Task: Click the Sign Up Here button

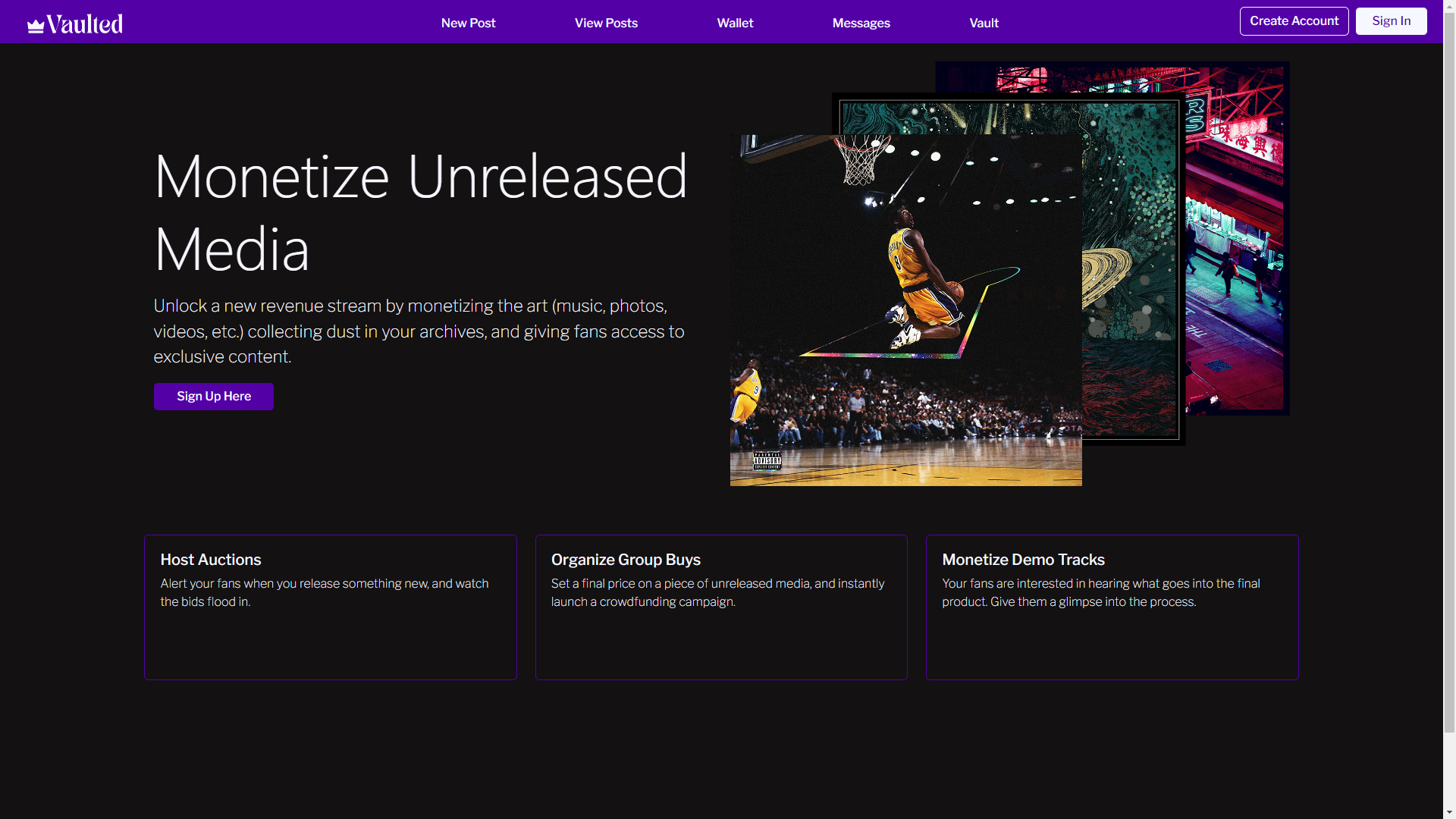Action: pyautogui.click(x=214, y=397)
